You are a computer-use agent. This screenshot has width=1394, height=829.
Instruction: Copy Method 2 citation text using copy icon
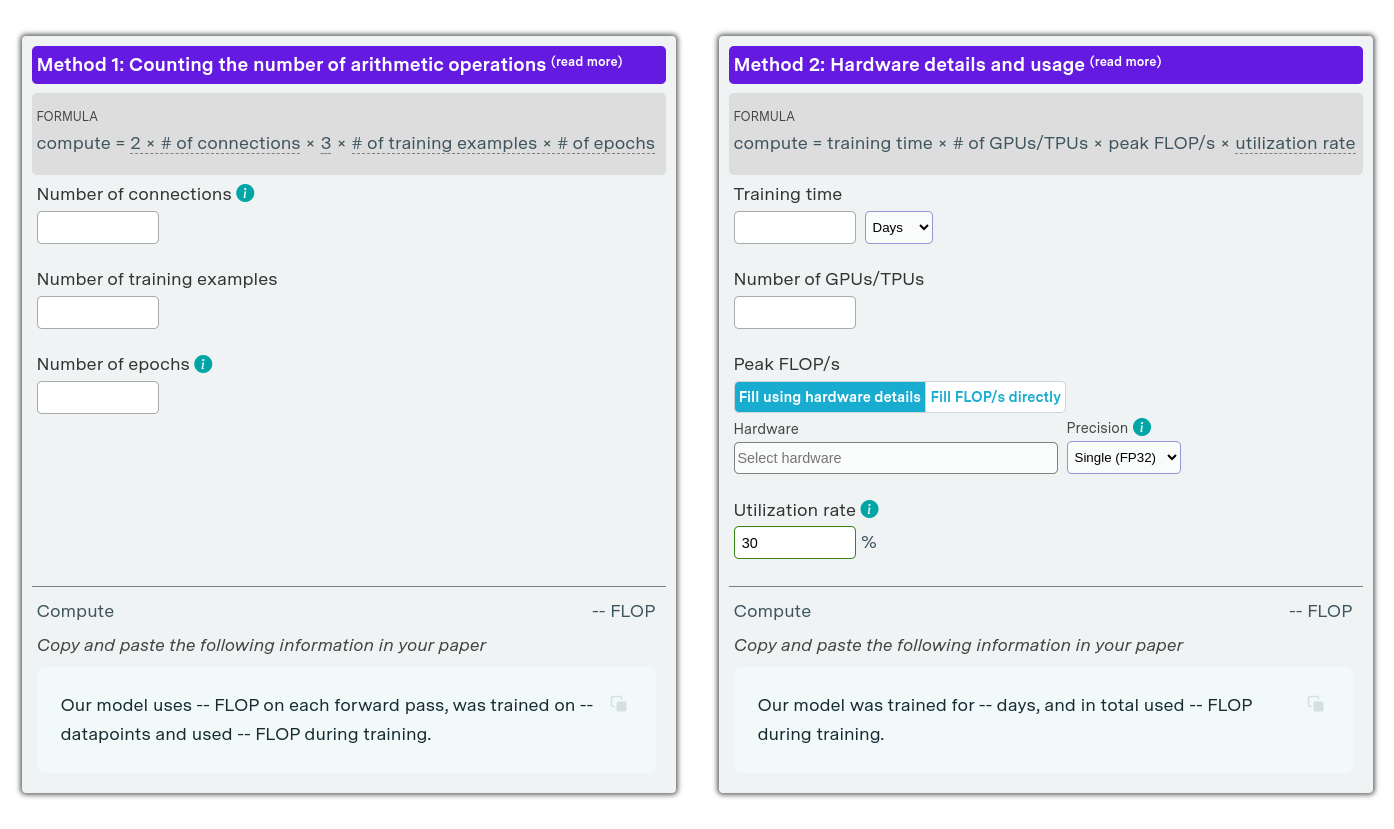click(1316, 704)
